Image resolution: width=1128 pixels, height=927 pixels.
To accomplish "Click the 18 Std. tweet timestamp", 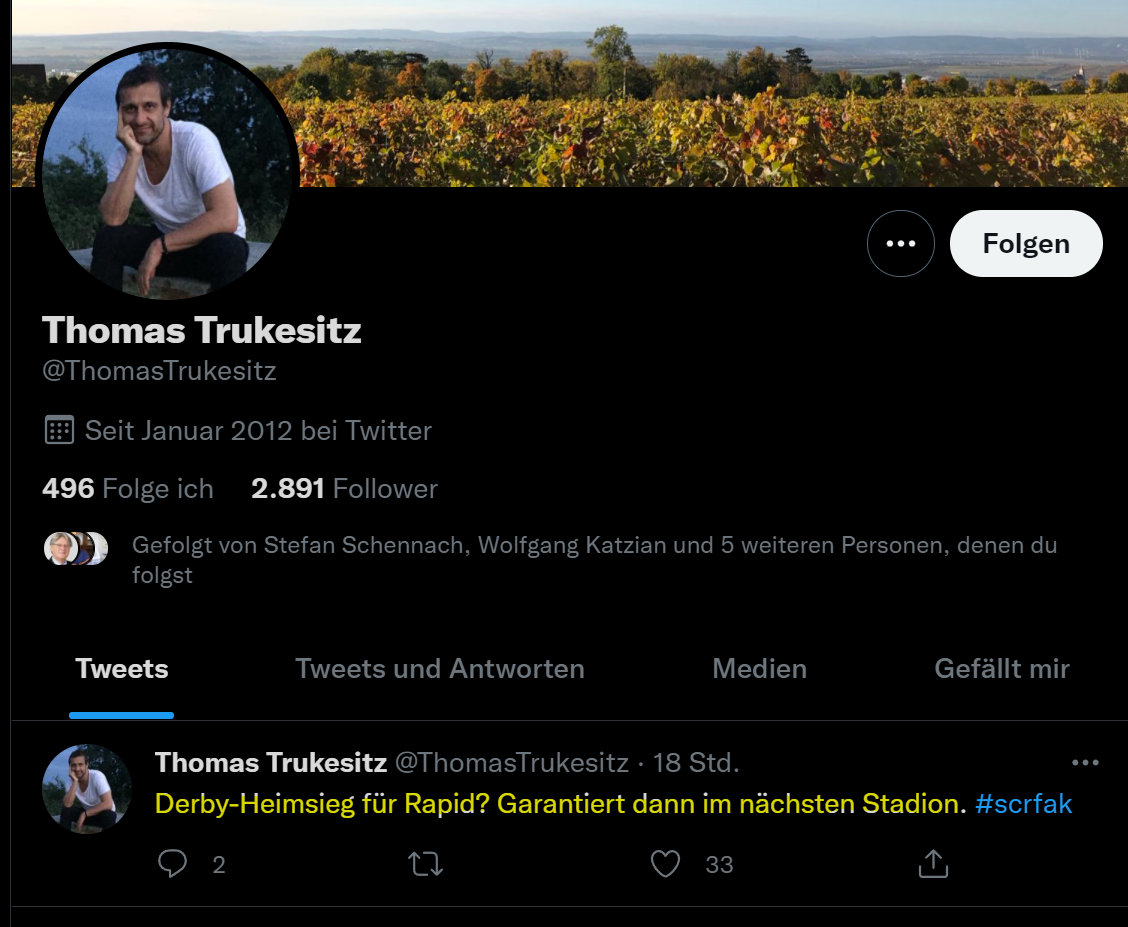I will [x=696, y=762].
